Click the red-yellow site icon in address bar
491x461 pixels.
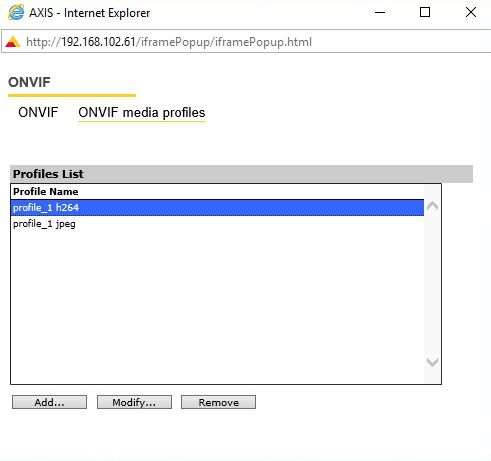pyautogui.click(x=13, y=41)
